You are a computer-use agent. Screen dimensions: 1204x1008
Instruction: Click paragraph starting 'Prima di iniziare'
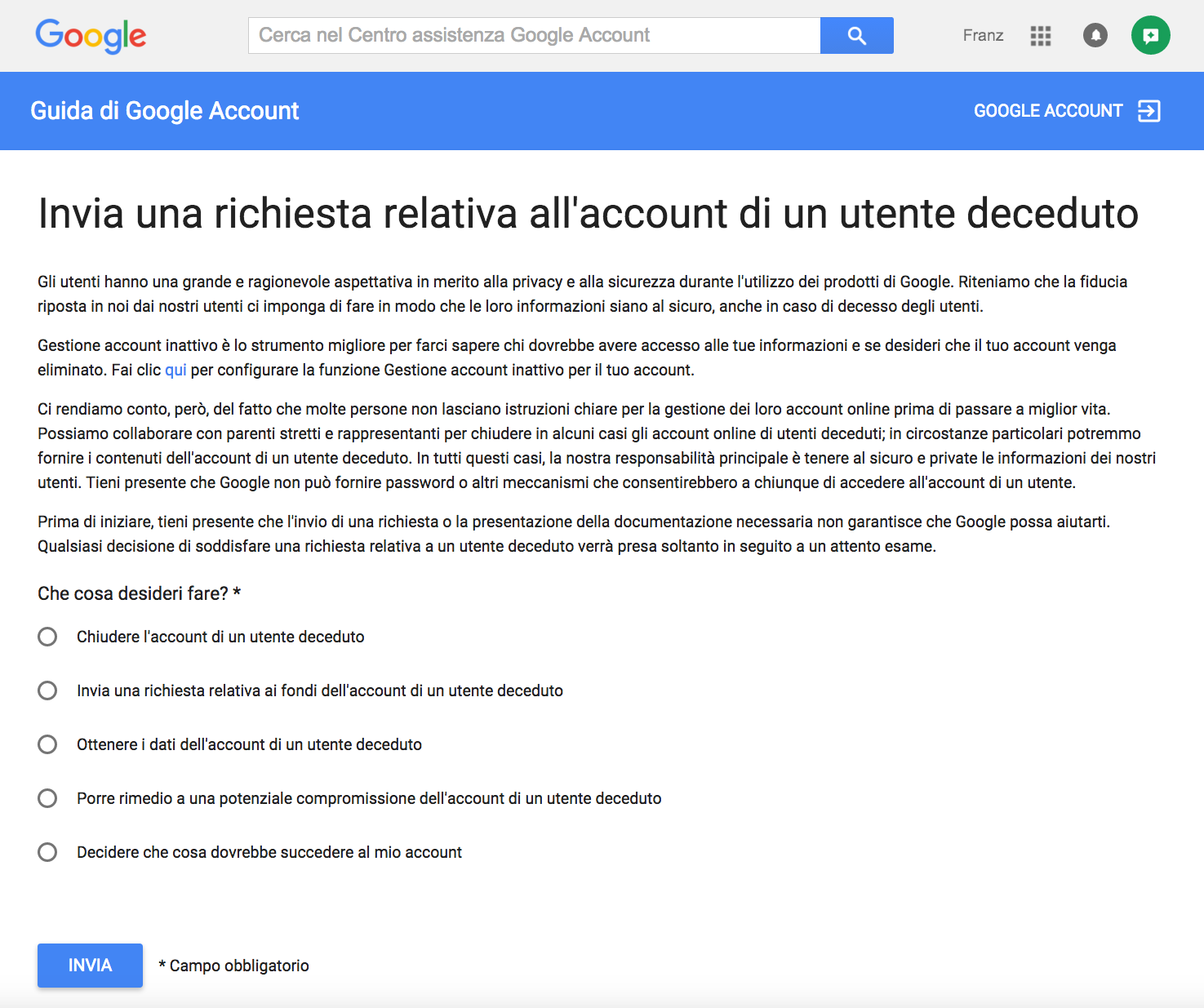(574, 534)
